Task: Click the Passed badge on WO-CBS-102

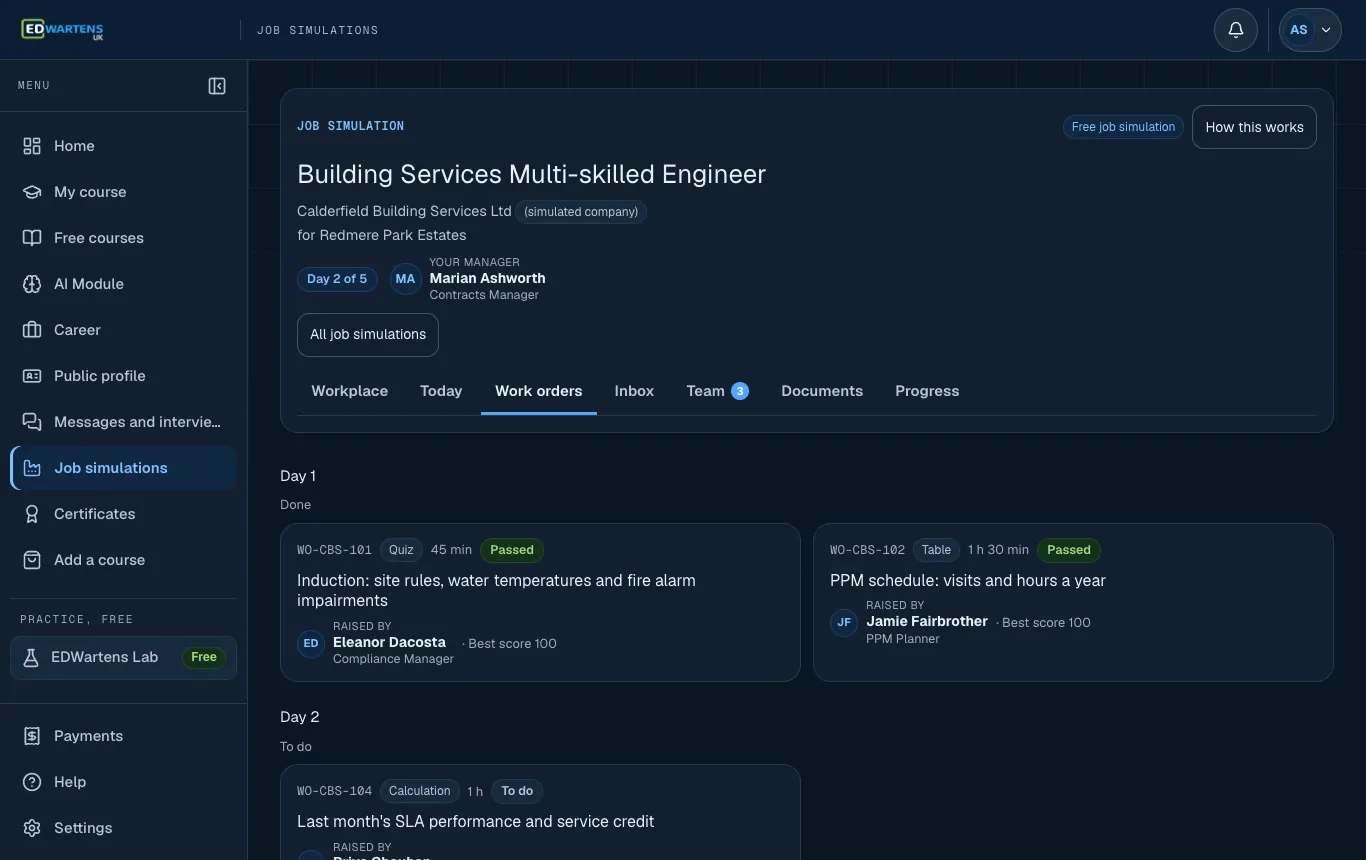Action: click(1069, 550)
